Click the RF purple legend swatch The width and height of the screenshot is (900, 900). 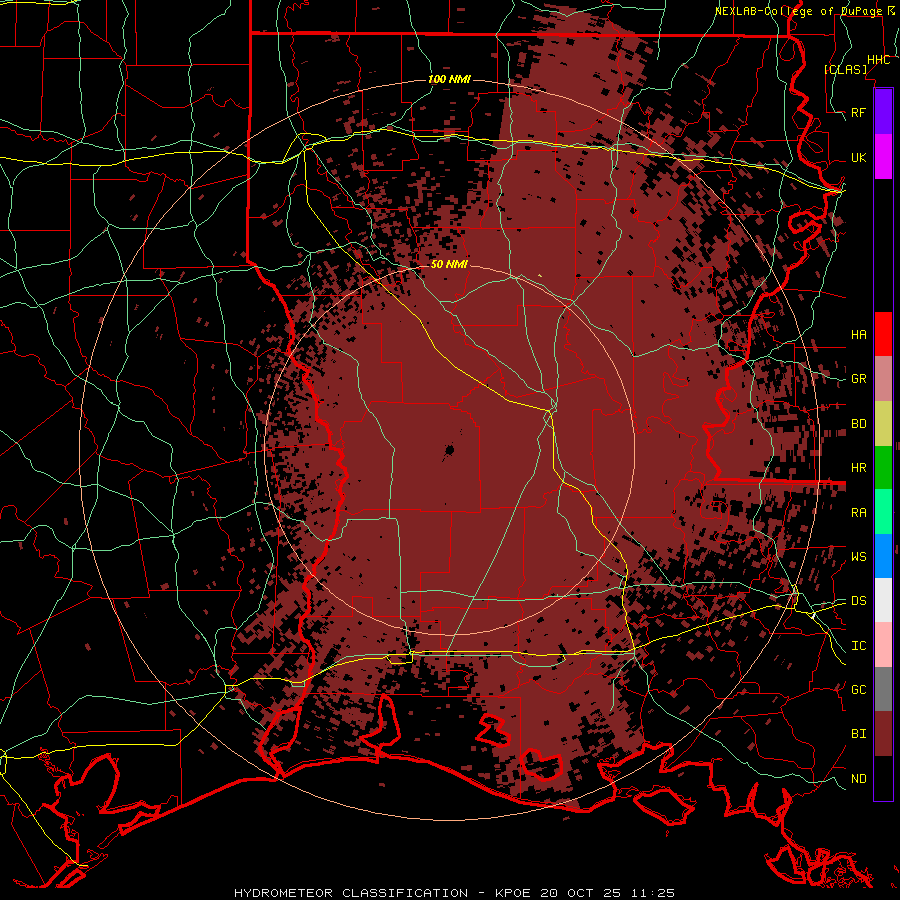pos(883,112)
